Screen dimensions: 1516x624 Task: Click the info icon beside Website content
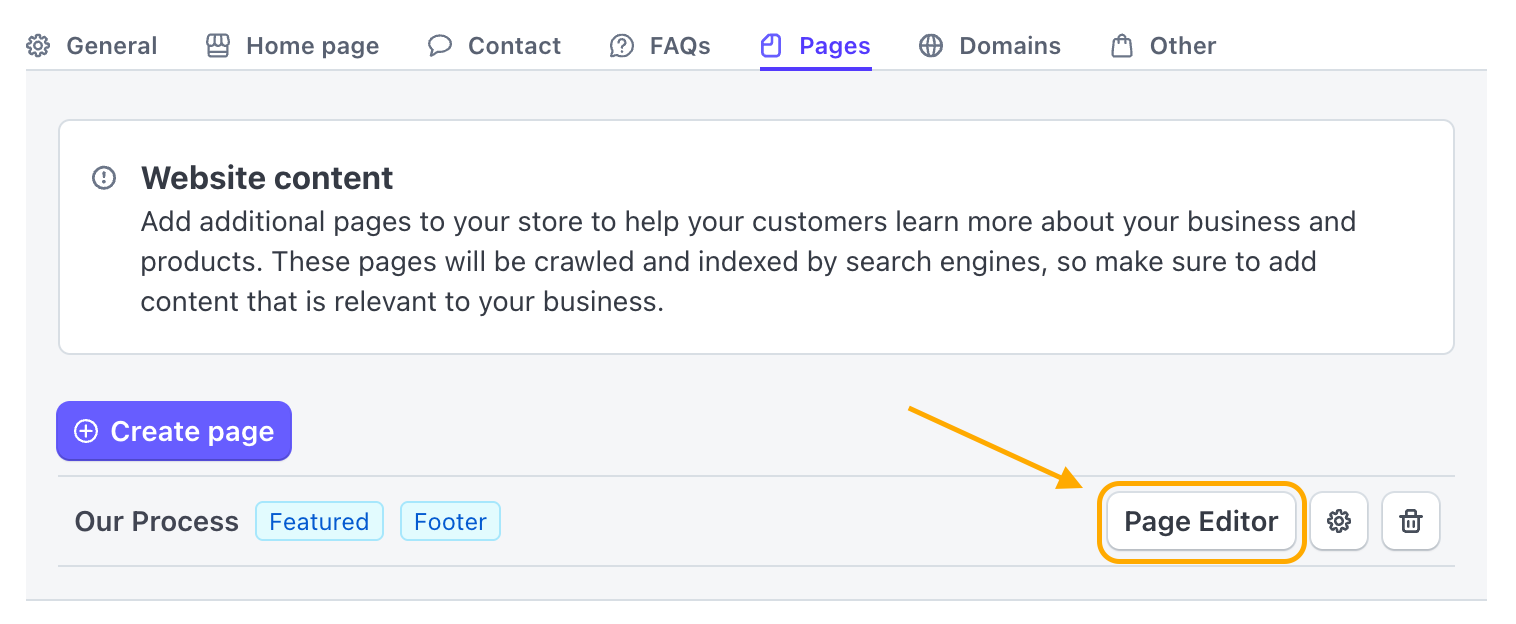pyautogui.click(x=104, y=177)
